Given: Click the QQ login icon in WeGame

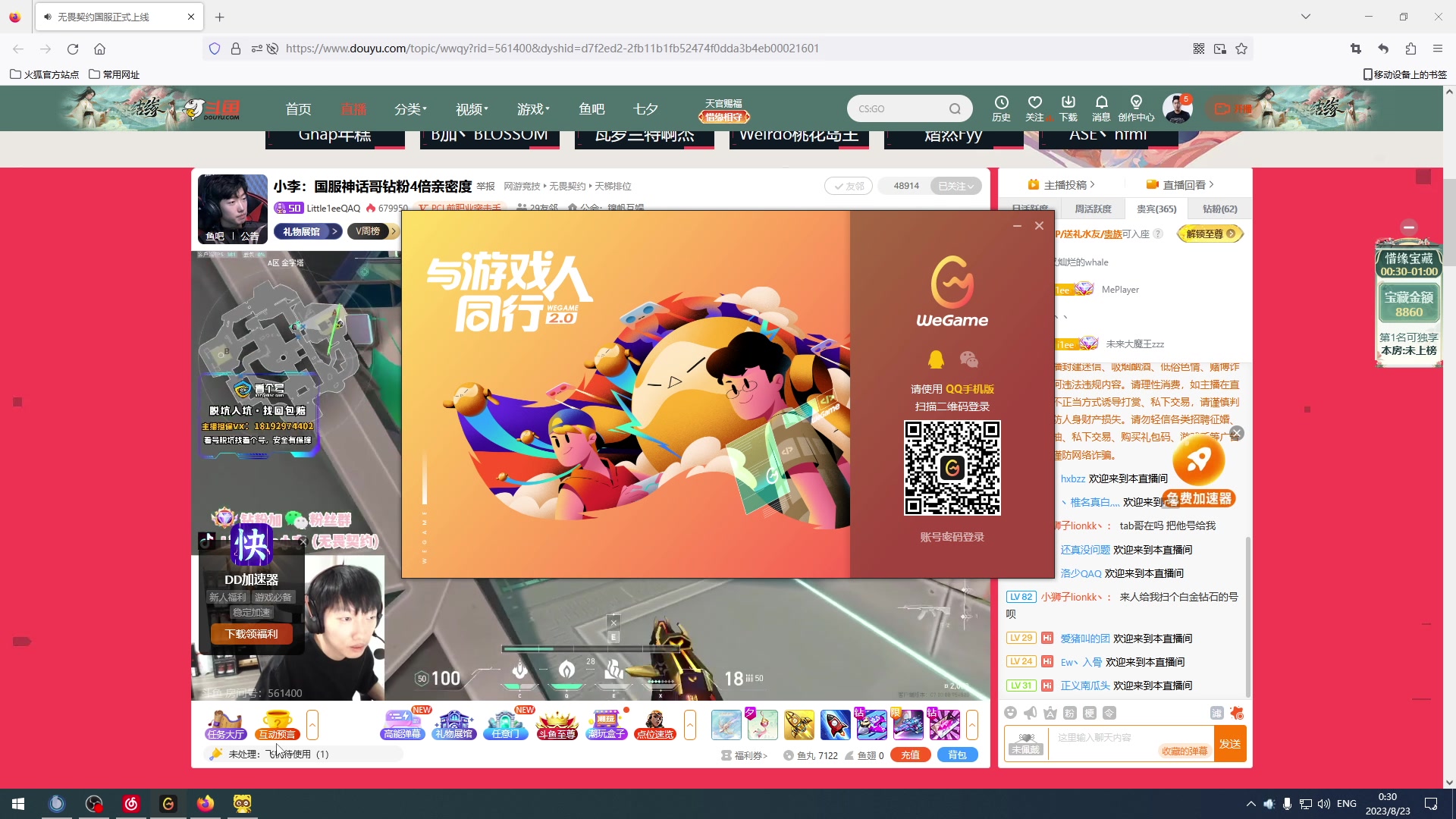Looking at the screenshot, I should [x=936, y=359].
